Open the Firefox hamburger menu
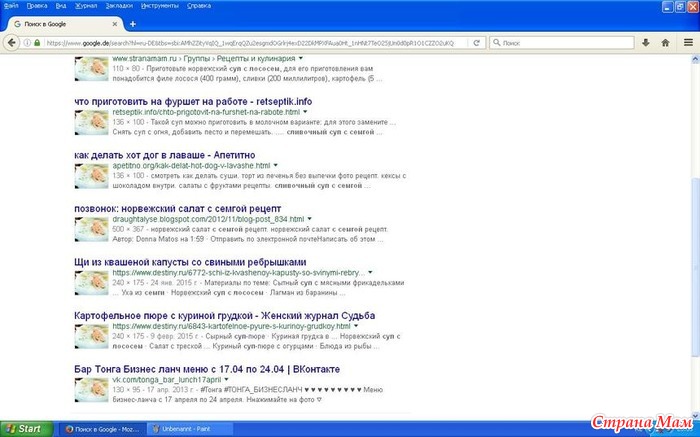 [x=688, y=43]
